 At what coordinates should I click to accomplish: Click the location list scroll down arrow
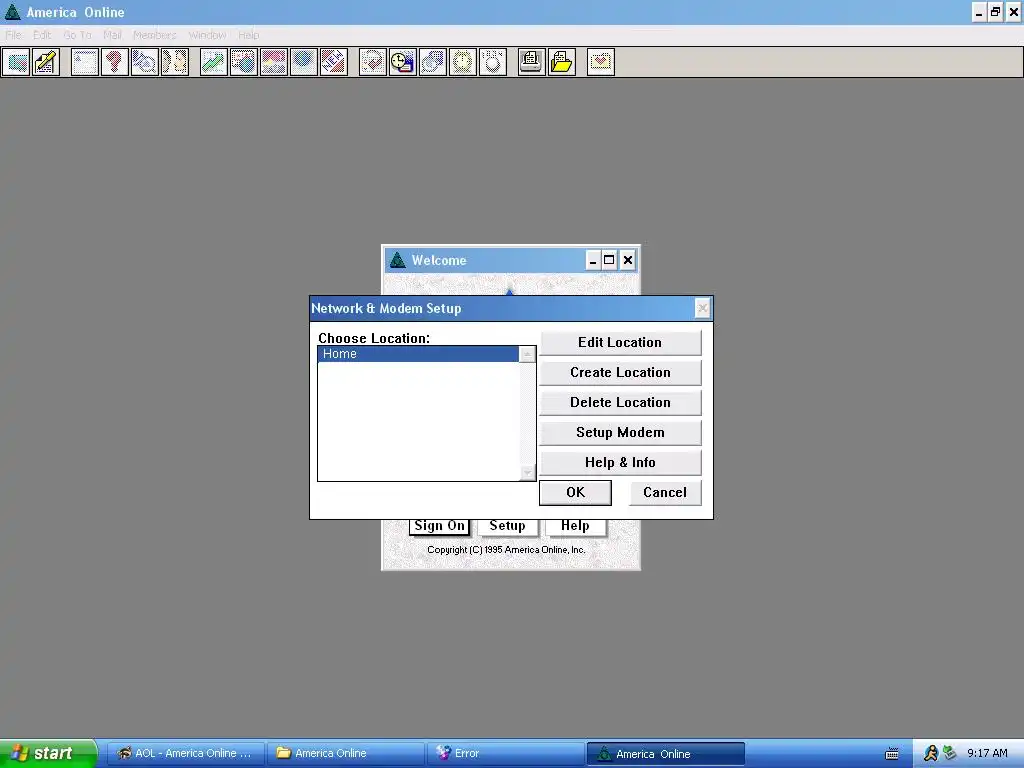point(527,472)
